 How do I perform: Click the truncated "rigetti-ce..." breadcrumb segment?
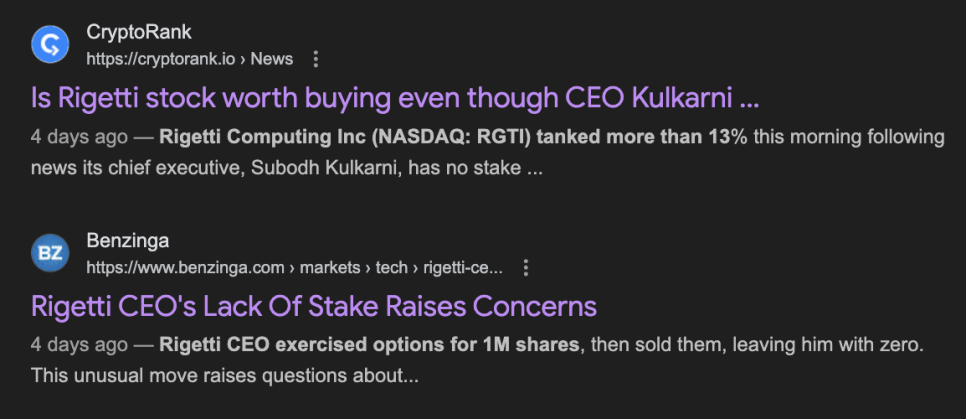(x=463, y=268)
